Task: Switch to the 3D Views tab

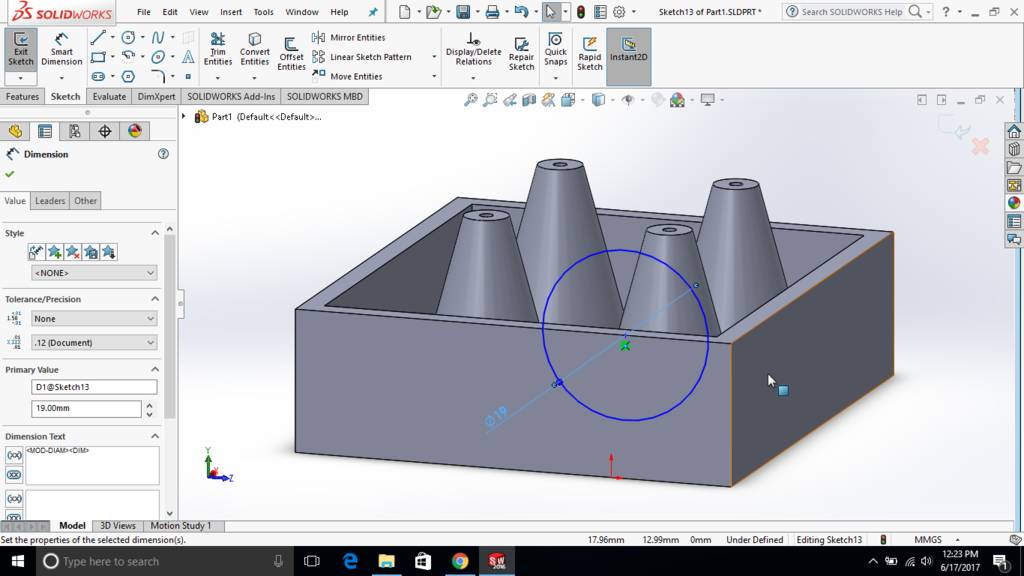Action: 118,526
